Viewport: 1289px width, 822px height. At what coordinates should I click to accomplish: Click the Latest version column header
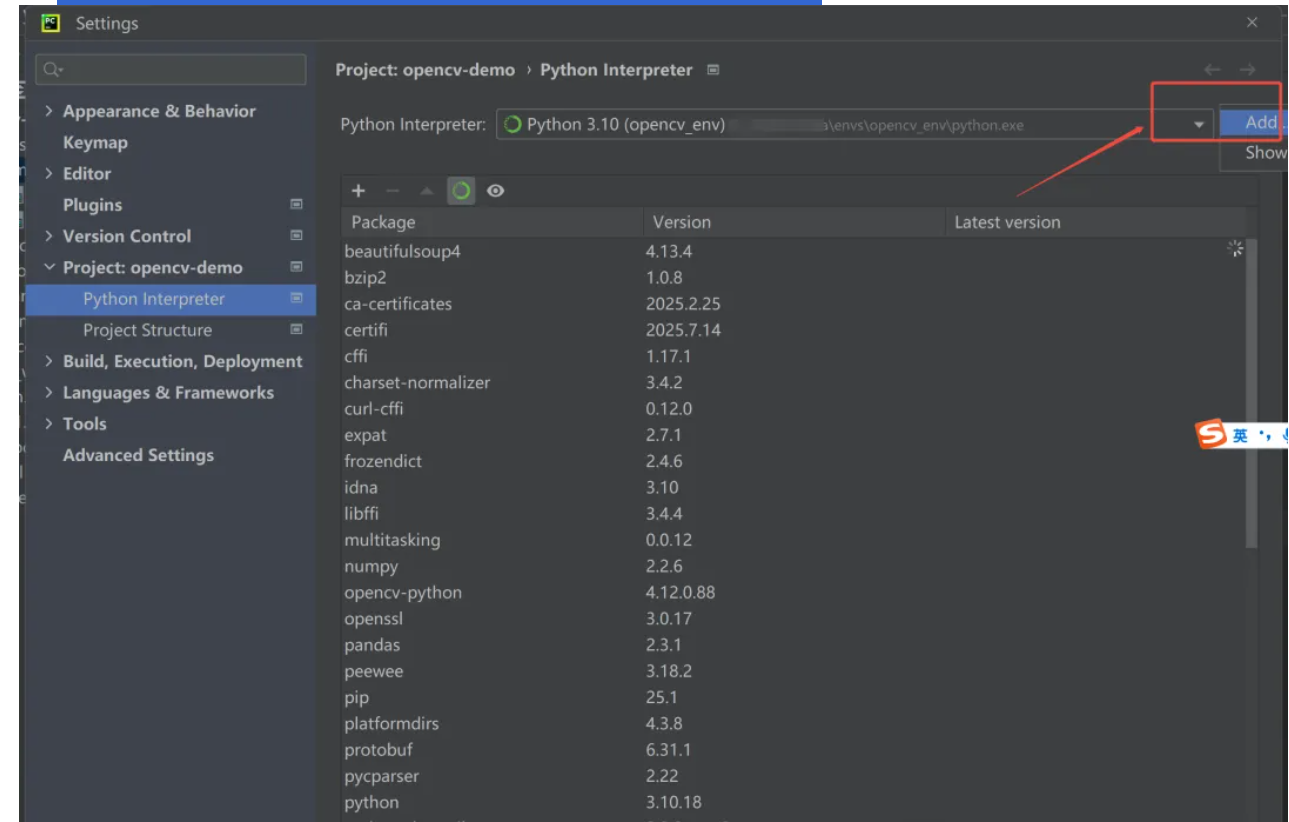point(1096,222)
